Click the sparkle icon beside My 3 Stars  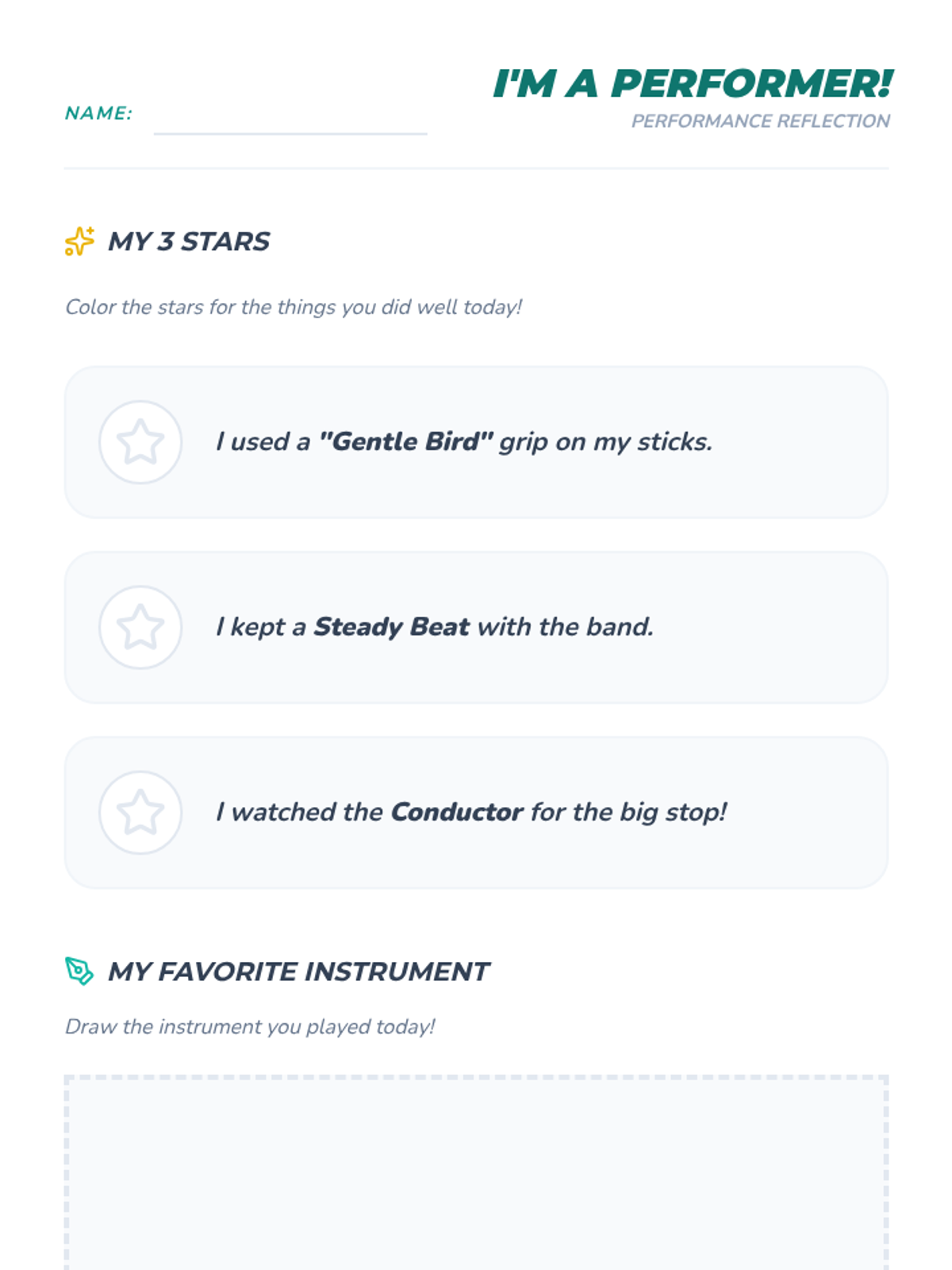click(79, 241)
